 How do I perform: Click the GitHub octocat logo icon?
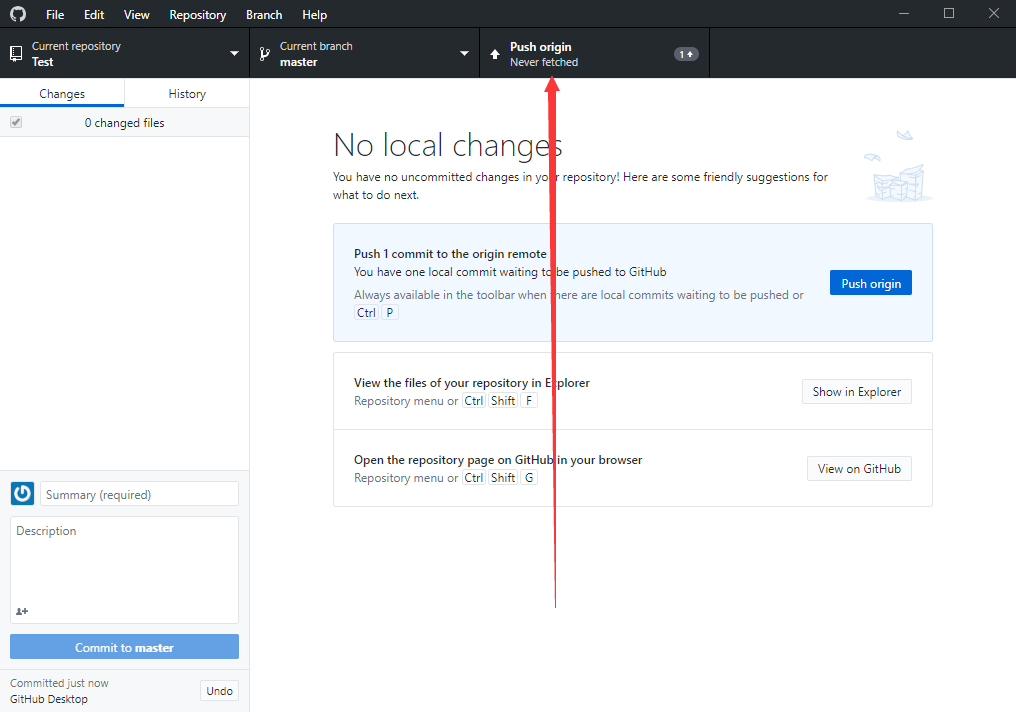18,14
